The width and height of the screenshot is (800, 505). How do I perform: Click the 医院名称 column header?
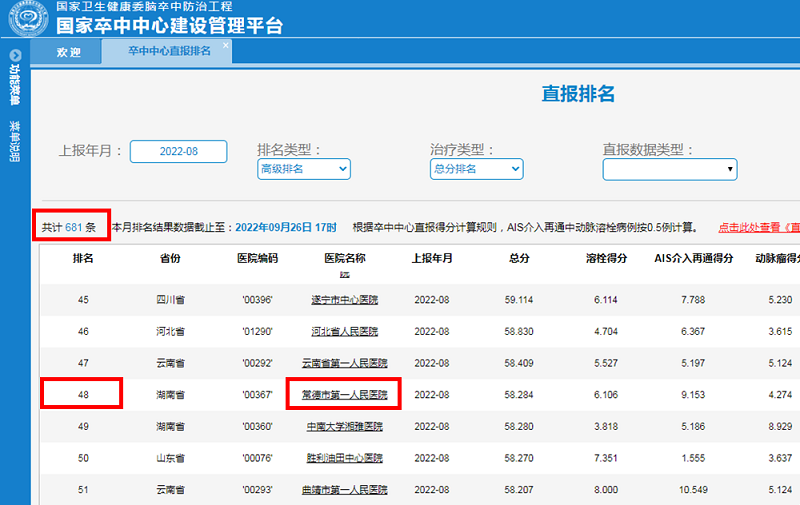(344, 258)
